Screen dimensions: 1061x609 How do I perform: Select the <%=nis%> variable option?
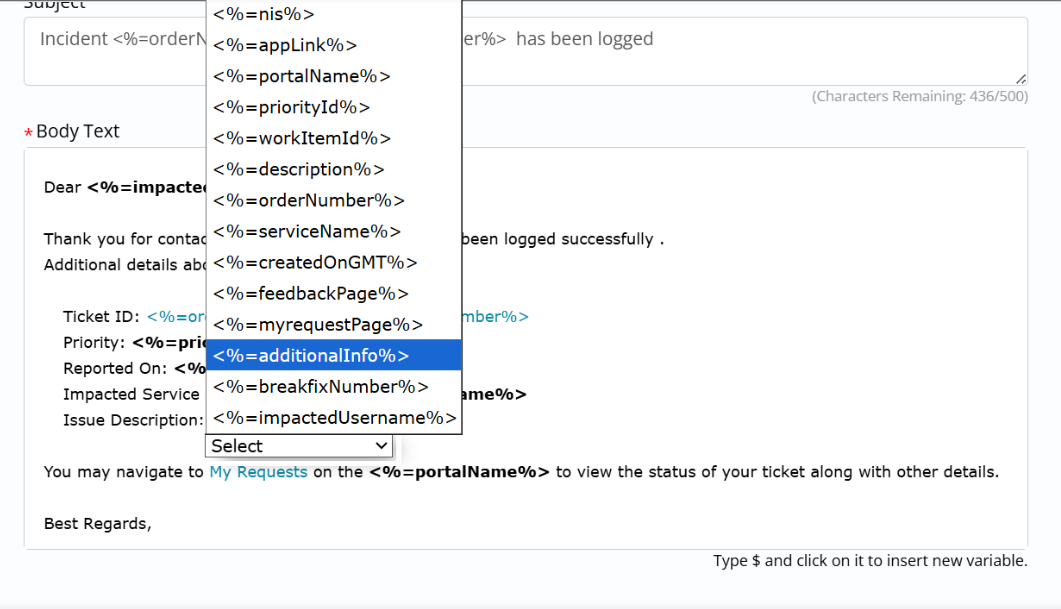[x=264, y=14]
